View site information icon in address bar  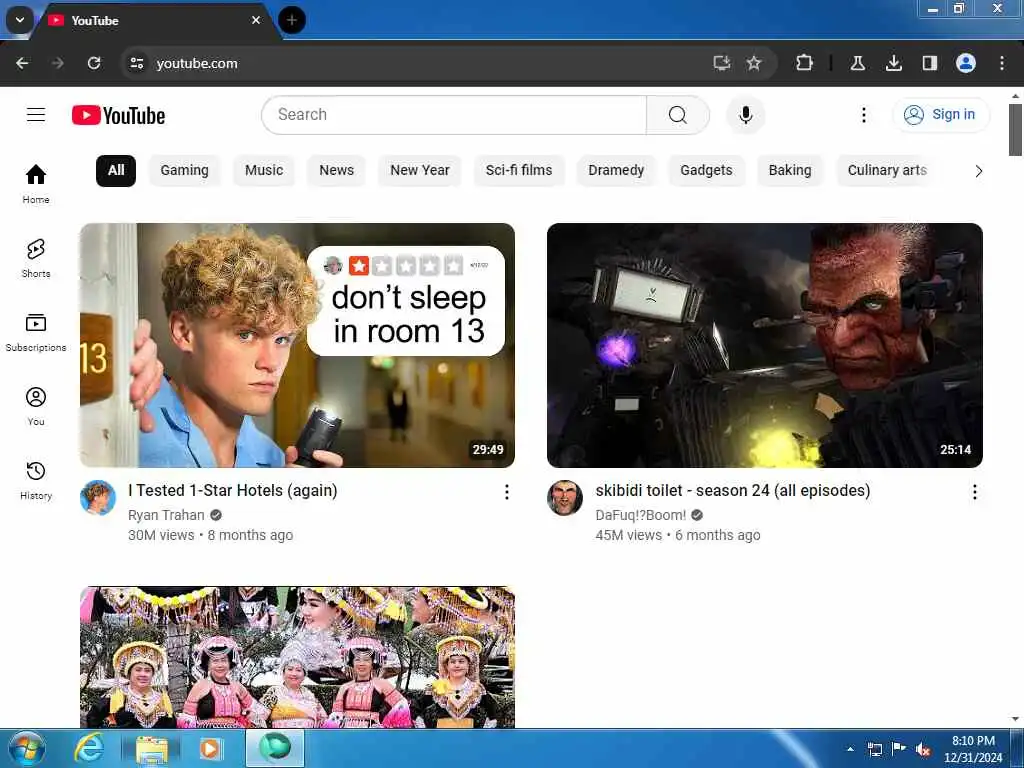point(136,63)
